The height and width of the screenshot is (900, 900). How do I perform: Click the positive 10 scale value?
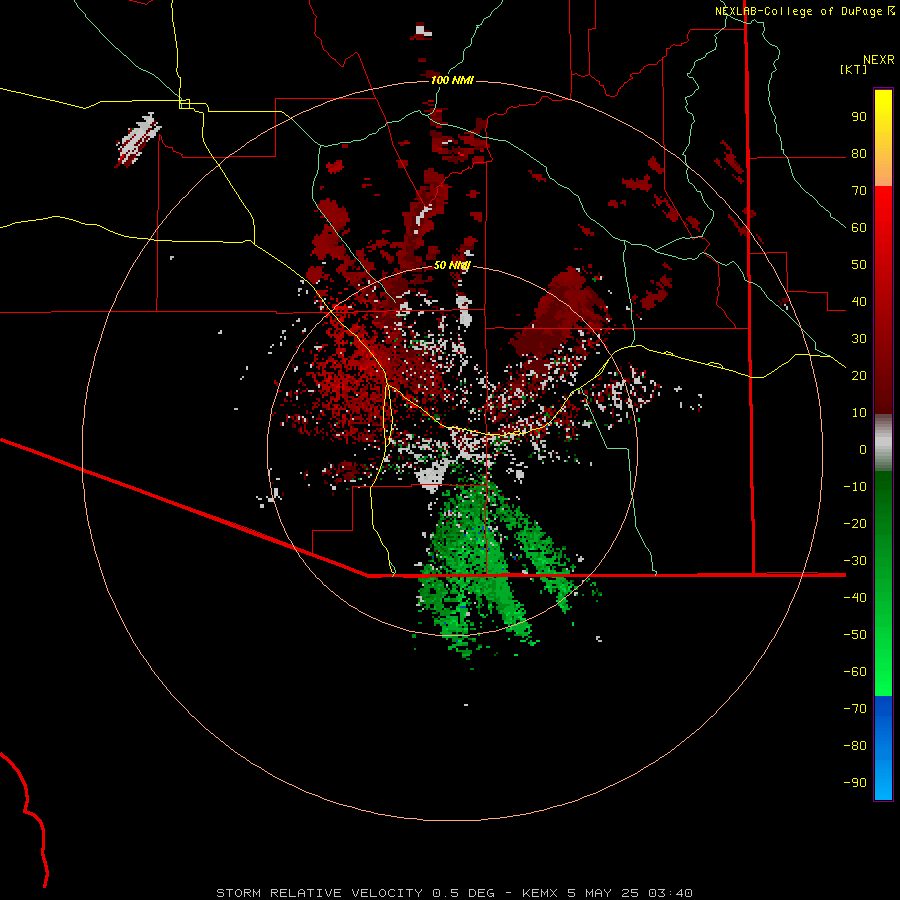click(x=859, y=413)
